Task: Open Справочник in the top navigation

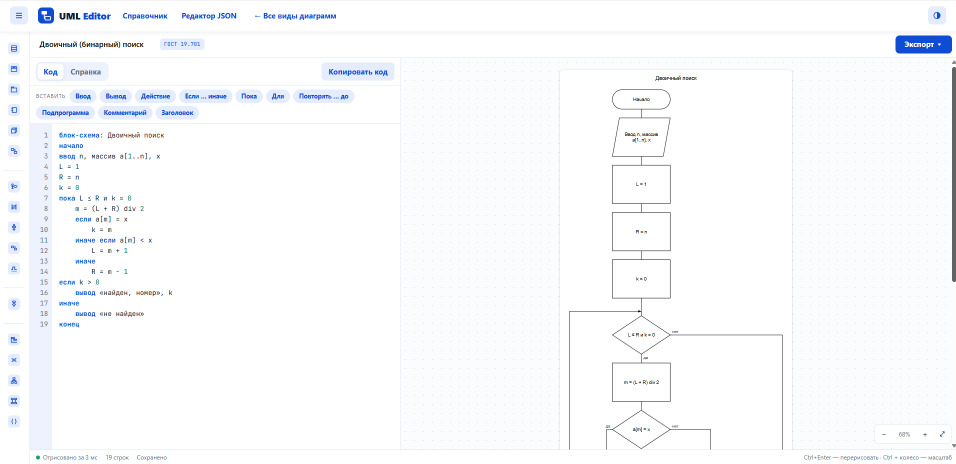Action: coord(145,16)
